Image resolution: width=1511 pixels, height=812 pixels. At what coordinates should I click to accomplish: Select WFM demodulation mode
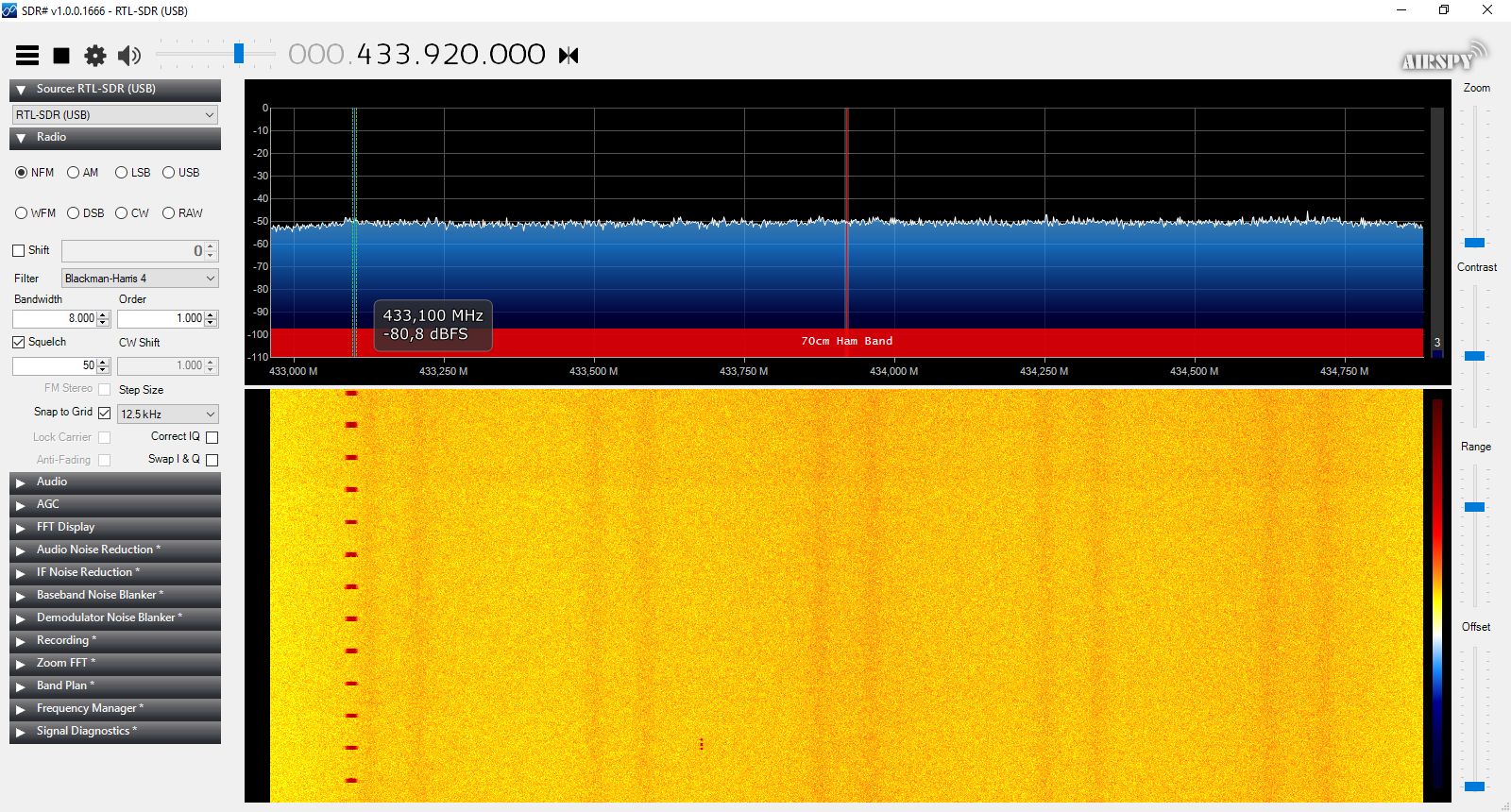(35, 213)
